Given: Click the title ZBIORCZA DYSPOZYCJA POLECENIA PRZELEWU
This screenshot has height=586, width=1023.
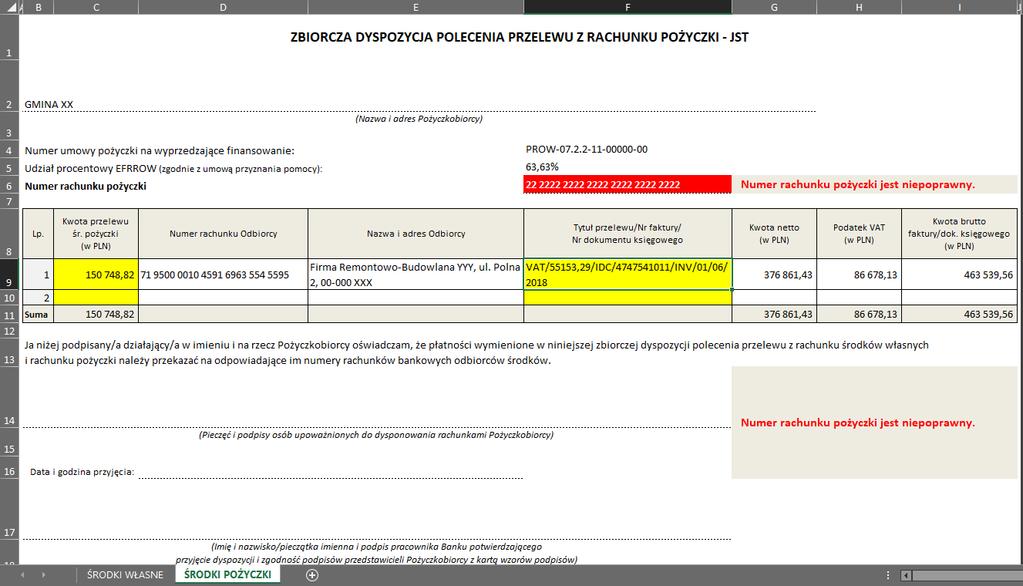Looking at the screenshot, I should 519,37.
